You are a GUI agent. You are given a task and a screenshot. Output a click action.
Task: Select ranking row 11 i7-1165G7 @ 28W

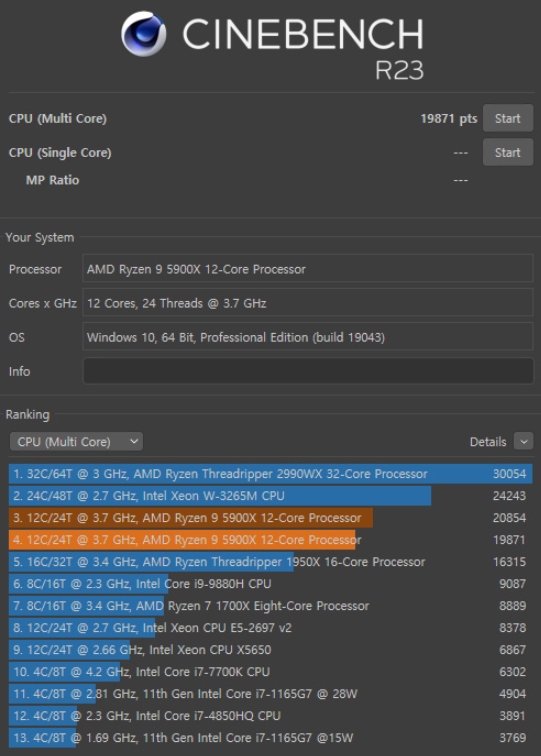pyautogui.click(x=270, y=694)
